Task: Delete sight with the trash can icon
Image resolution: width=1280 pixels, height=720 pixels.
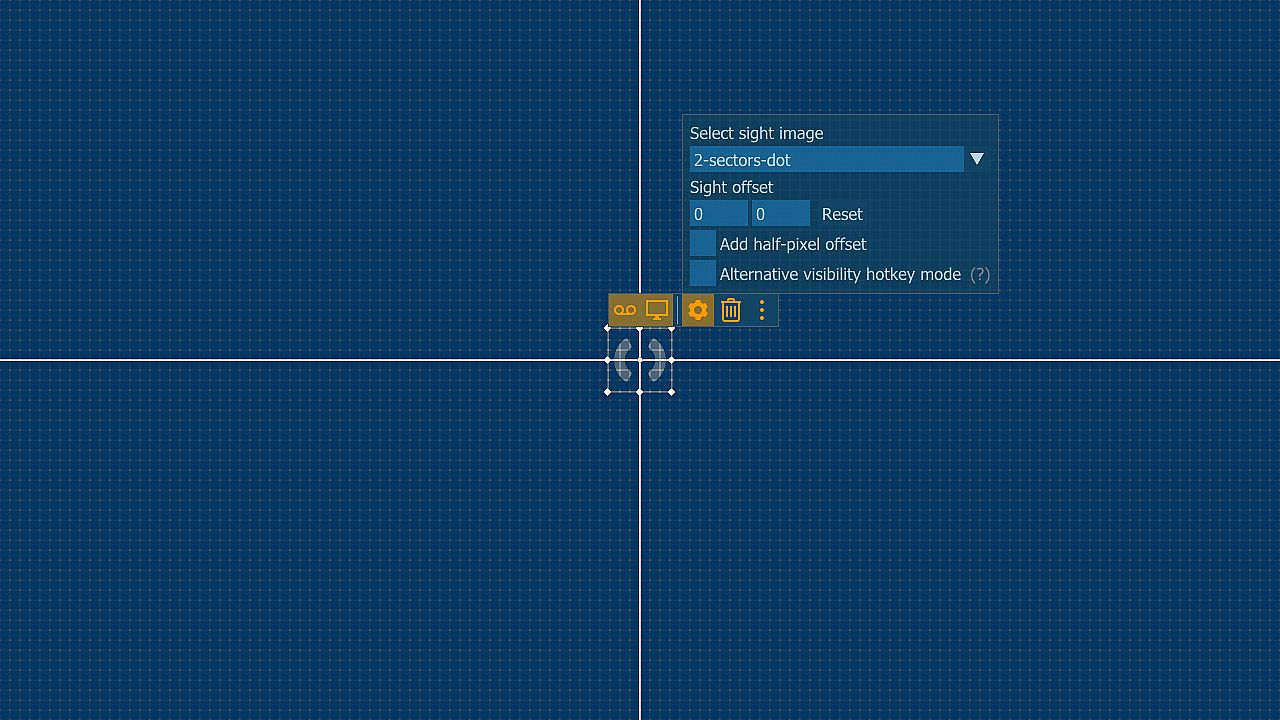Action: pos(731,310)
